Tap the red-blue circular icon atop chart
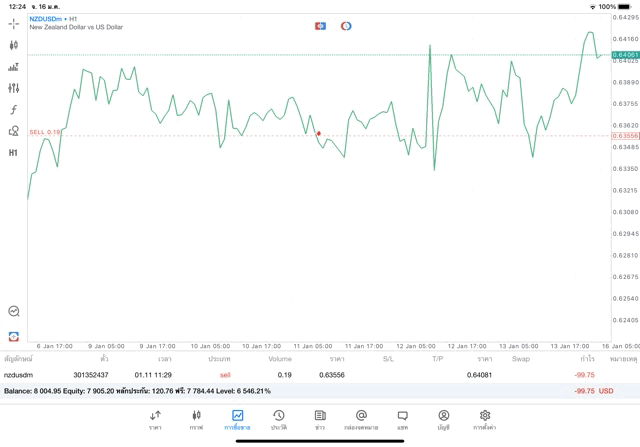The width and height of the screenshot is (640, 447). click(x=346, y=26)
